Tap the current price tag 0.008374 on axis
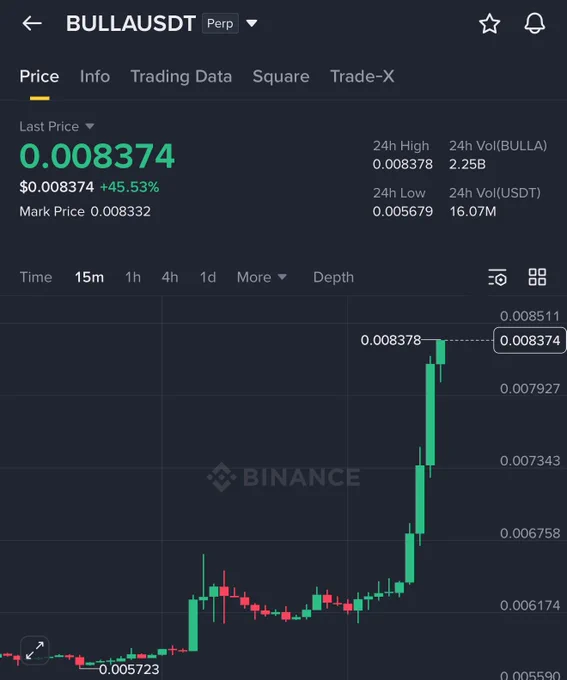The height and width of the screenshot is (680, 567). 530,340
